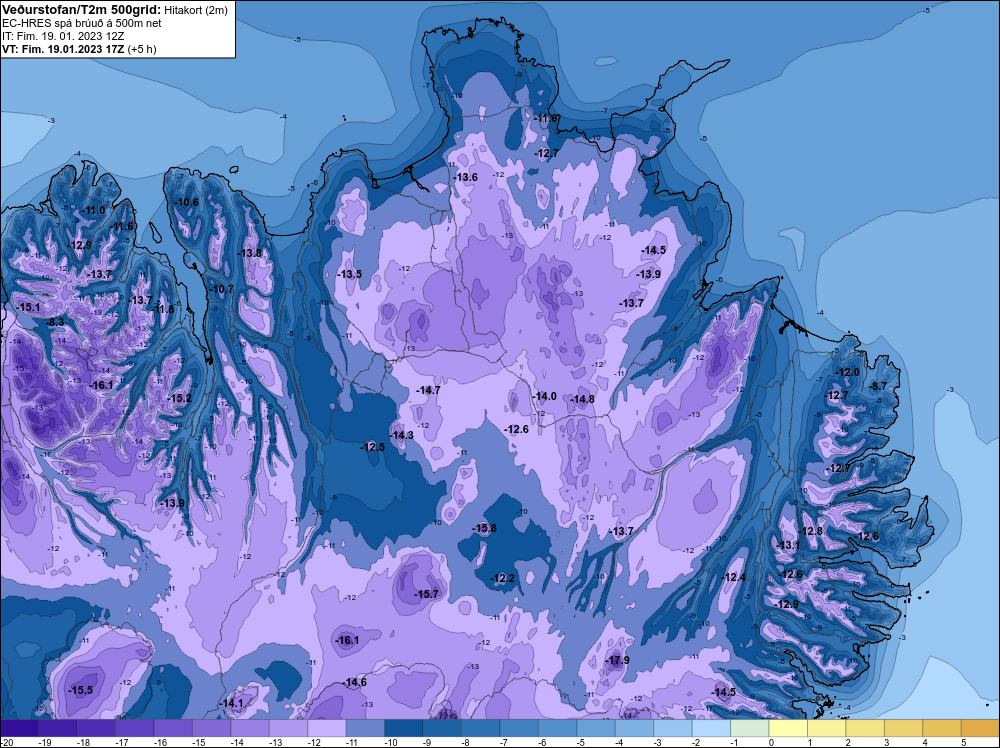Click the -10.6 temperature value

coord(186,202)
